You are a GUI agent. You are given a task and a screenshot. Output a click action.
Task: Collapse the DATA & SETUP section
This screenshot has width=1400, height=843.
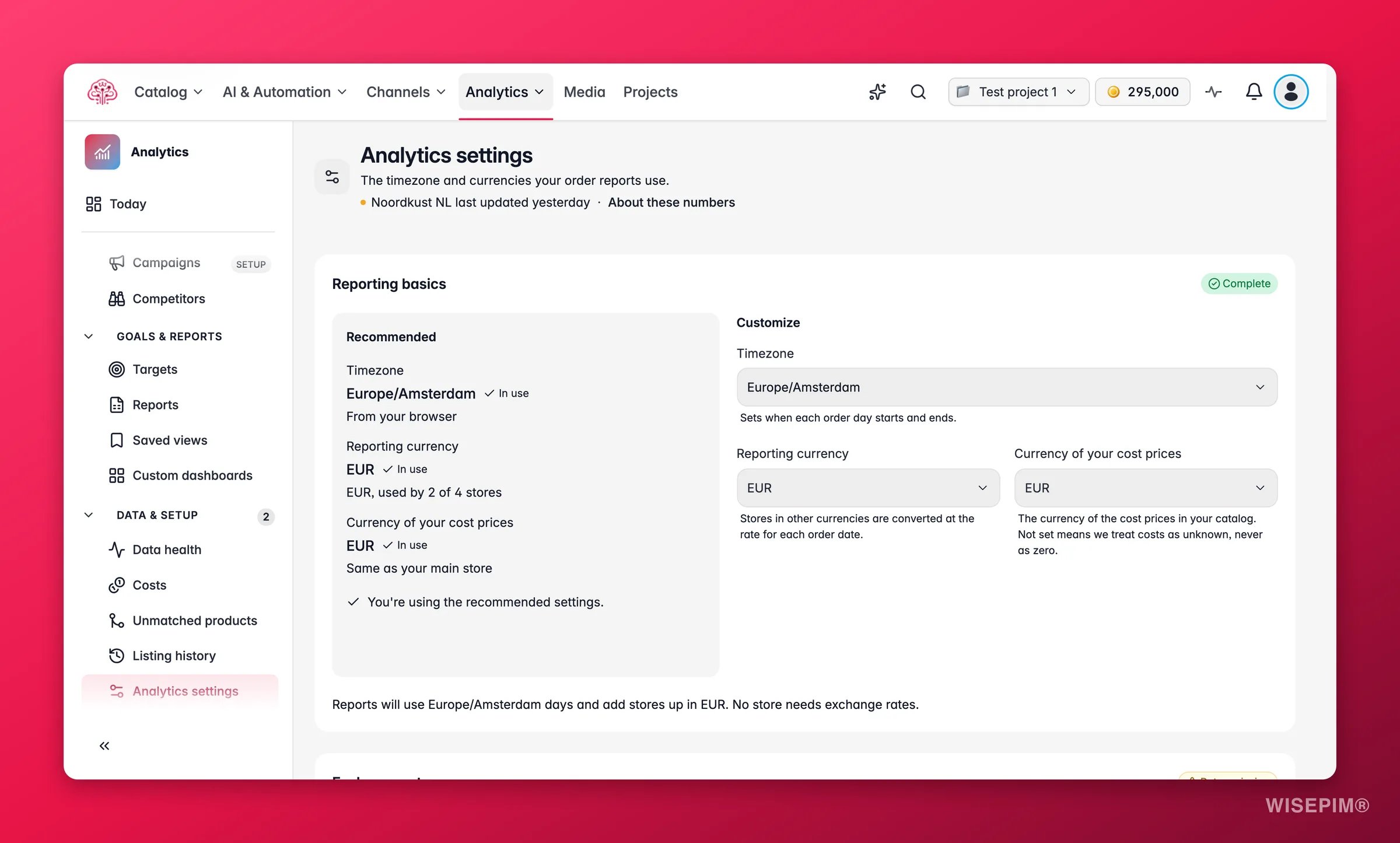[89, 515]
